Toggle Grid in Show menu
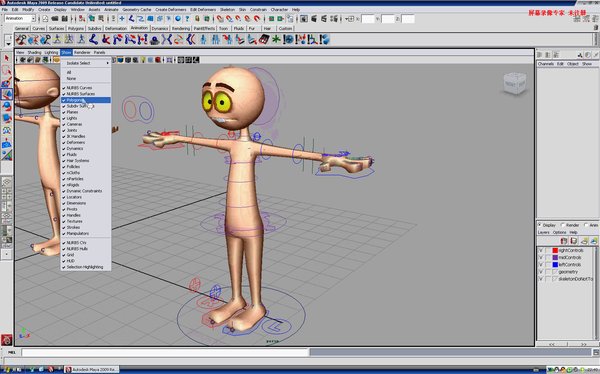600x374 pixels. click(86, 255)
